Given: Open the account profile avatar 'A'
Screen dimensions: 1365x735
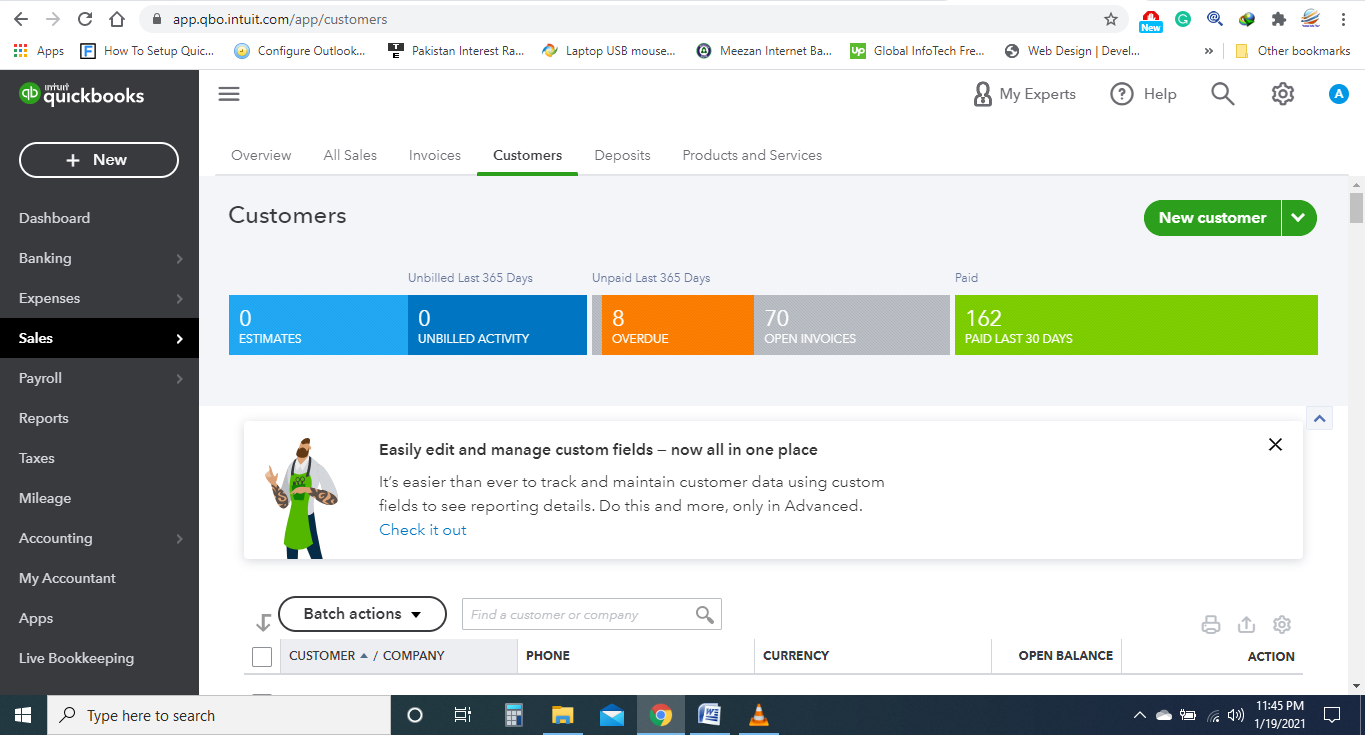Looking at the screenshot, I should tap(1339, 94).
